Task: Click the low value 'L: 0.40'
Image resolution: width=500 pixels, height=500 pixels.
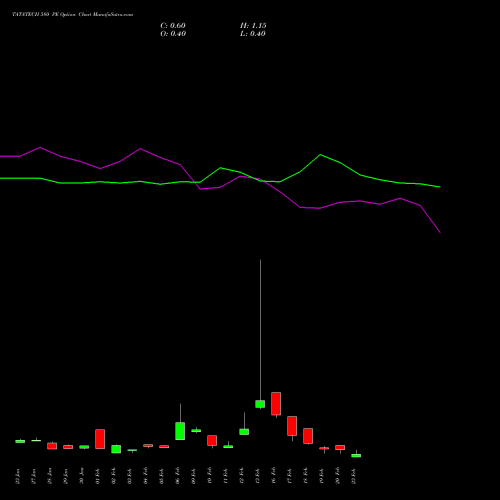Action: click(x=253, y=34)
